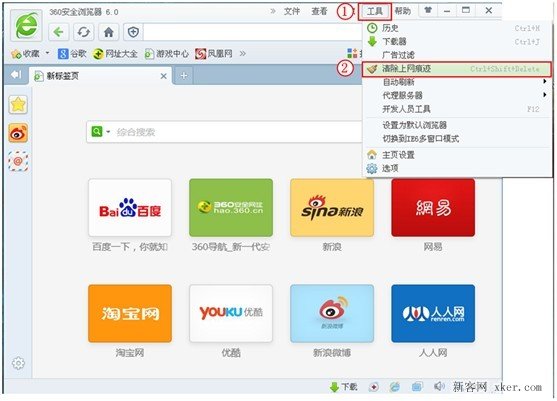Viewport: 557px width, 401px height.
Task: Open the 谷歌 bookmark
Action: click(x=72, y=54)
